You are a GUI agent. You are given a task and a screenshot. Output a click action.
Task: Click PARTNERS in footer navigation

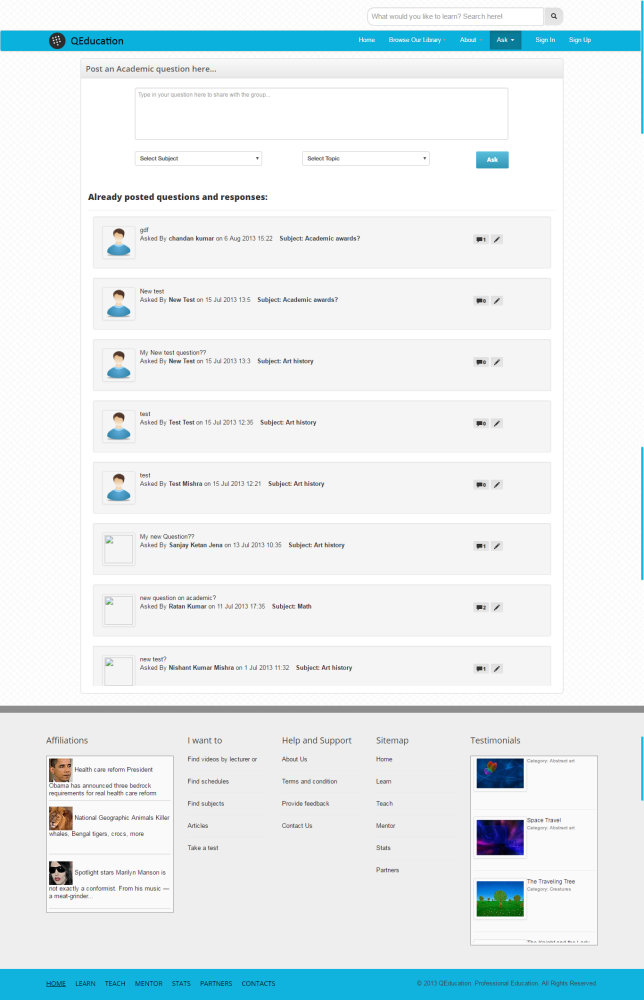pyautogui.click(x=216, y=983)
